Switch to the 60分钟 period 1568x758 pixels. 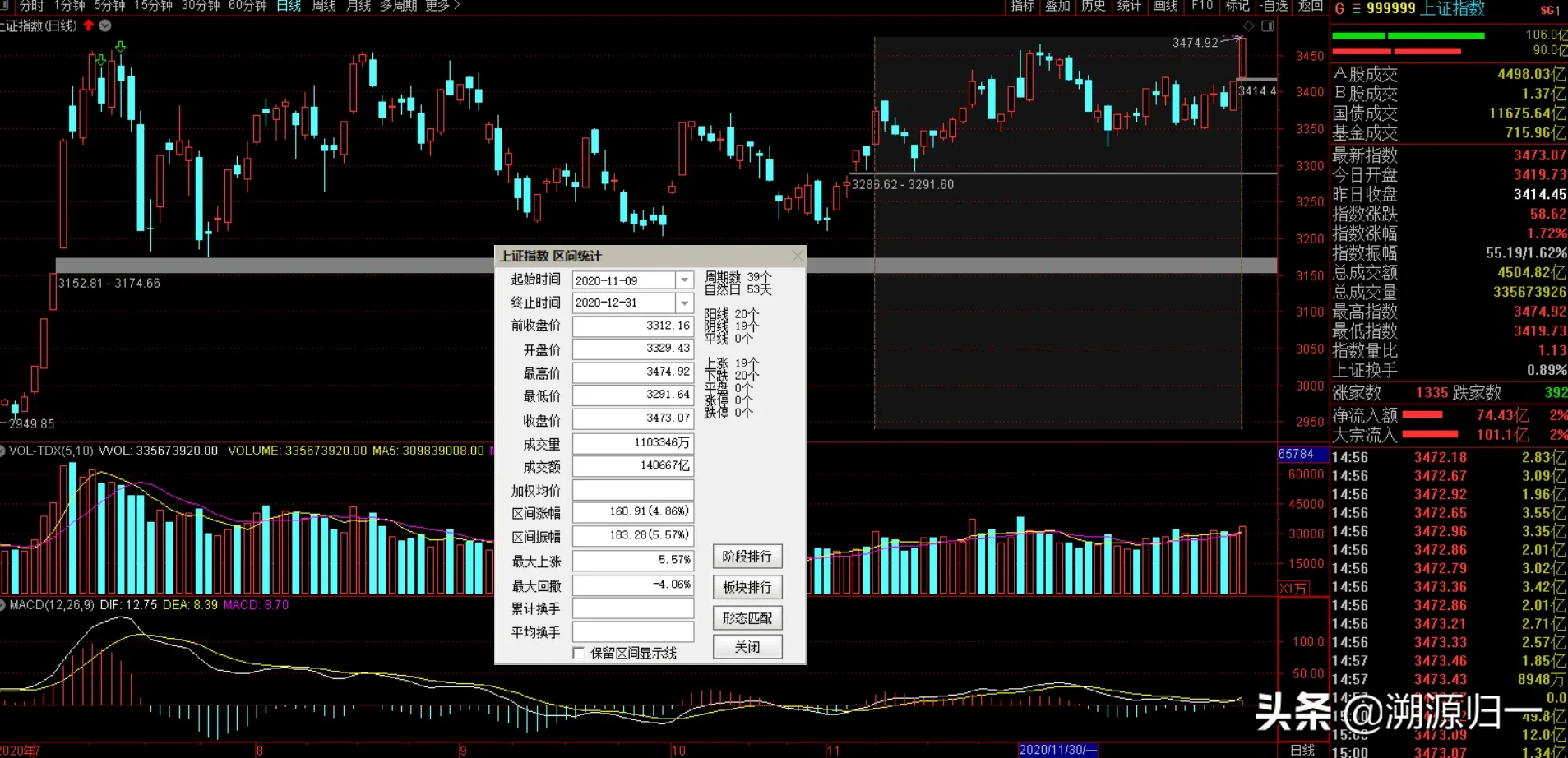247,6
